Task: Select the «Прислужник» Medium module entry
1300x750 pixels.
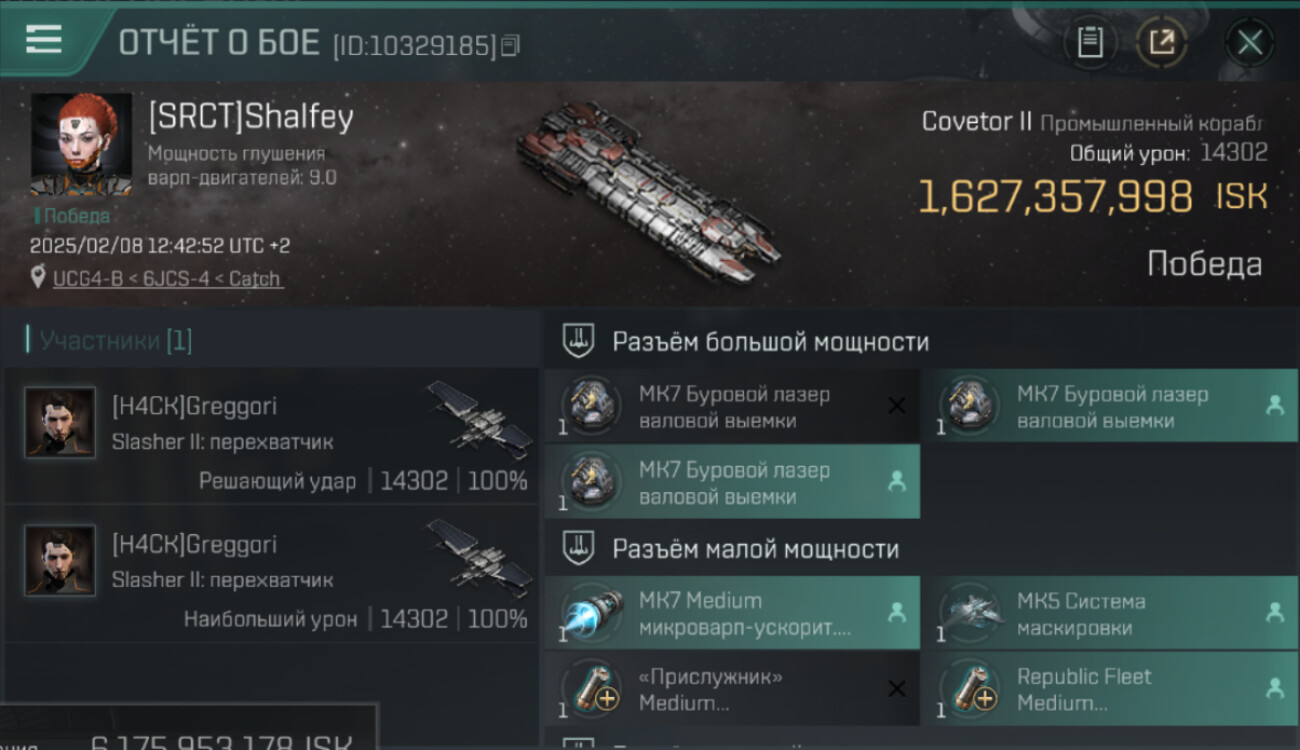Action: 732,689
